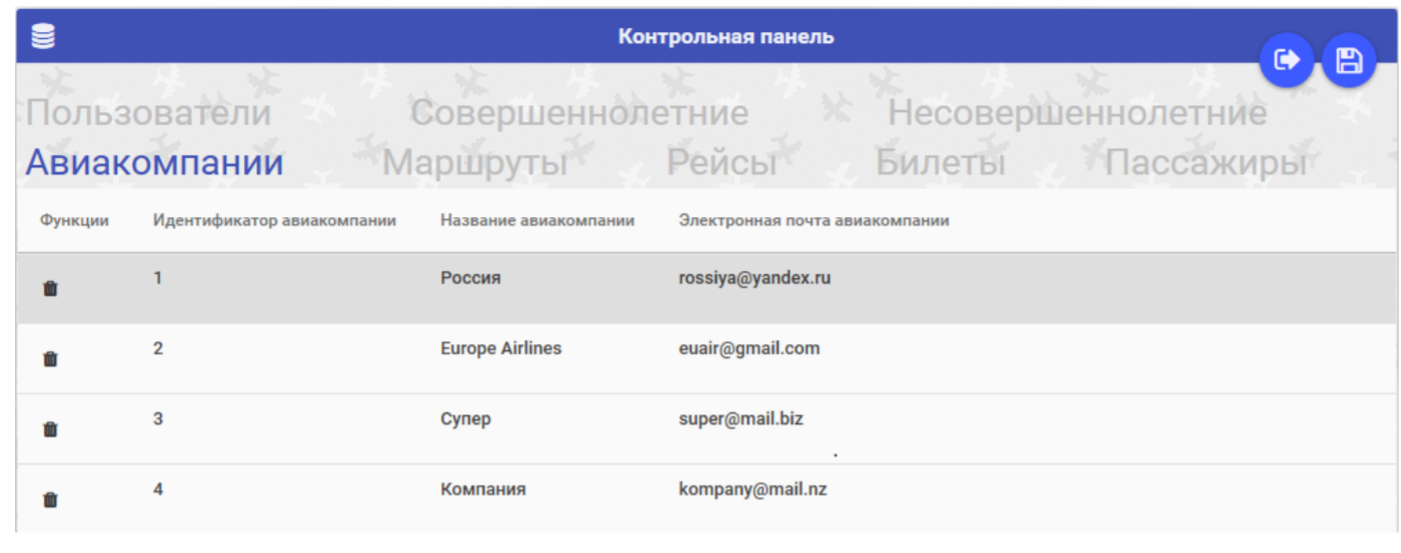1401x553 pixels.
Task: Click the kompany@mail.nz email cell
Action: [753, 489]
